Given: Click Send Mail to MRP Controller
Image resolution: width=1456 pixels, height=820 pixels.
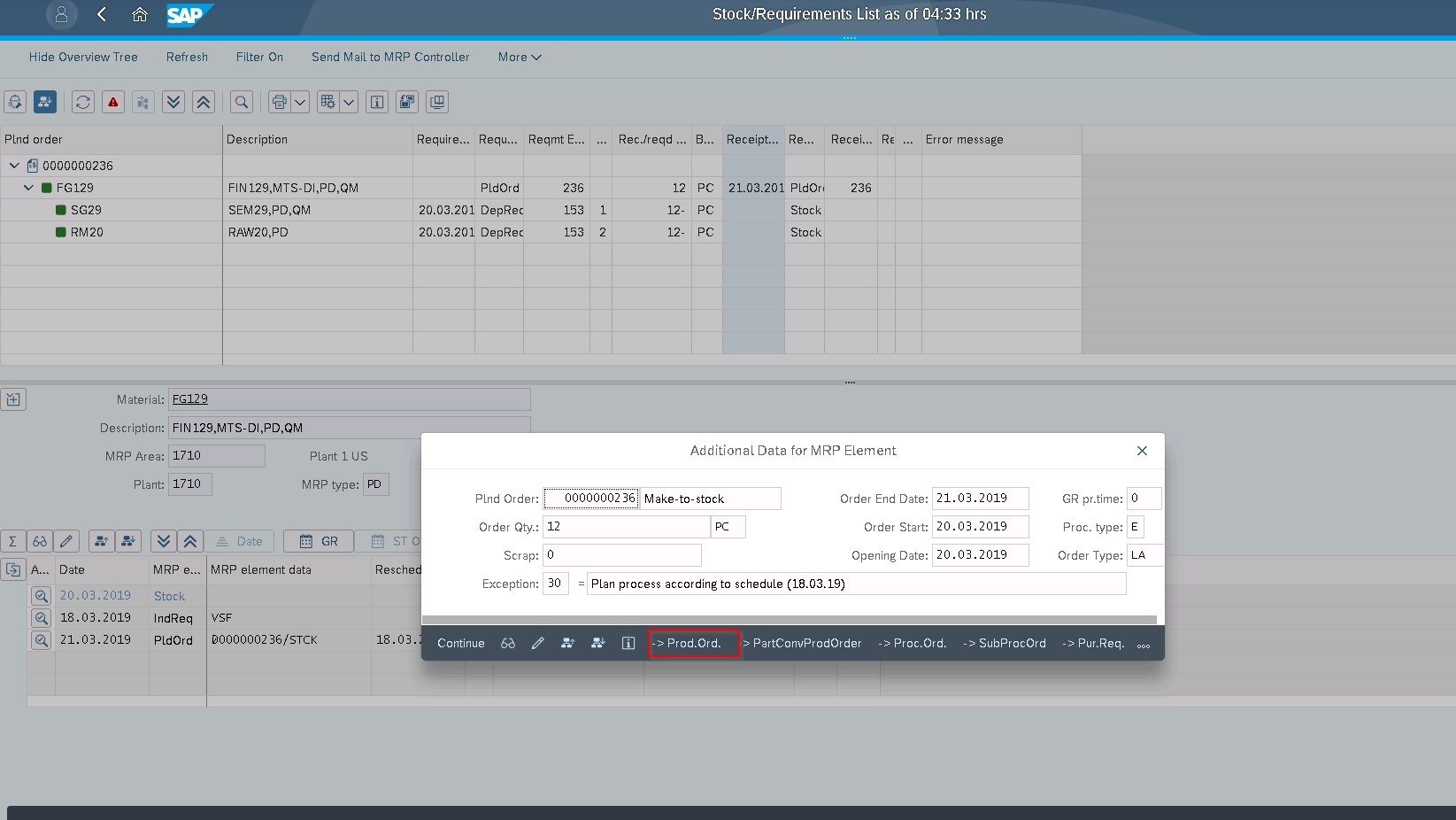Looking at the screenshot, I should (390, 57).
